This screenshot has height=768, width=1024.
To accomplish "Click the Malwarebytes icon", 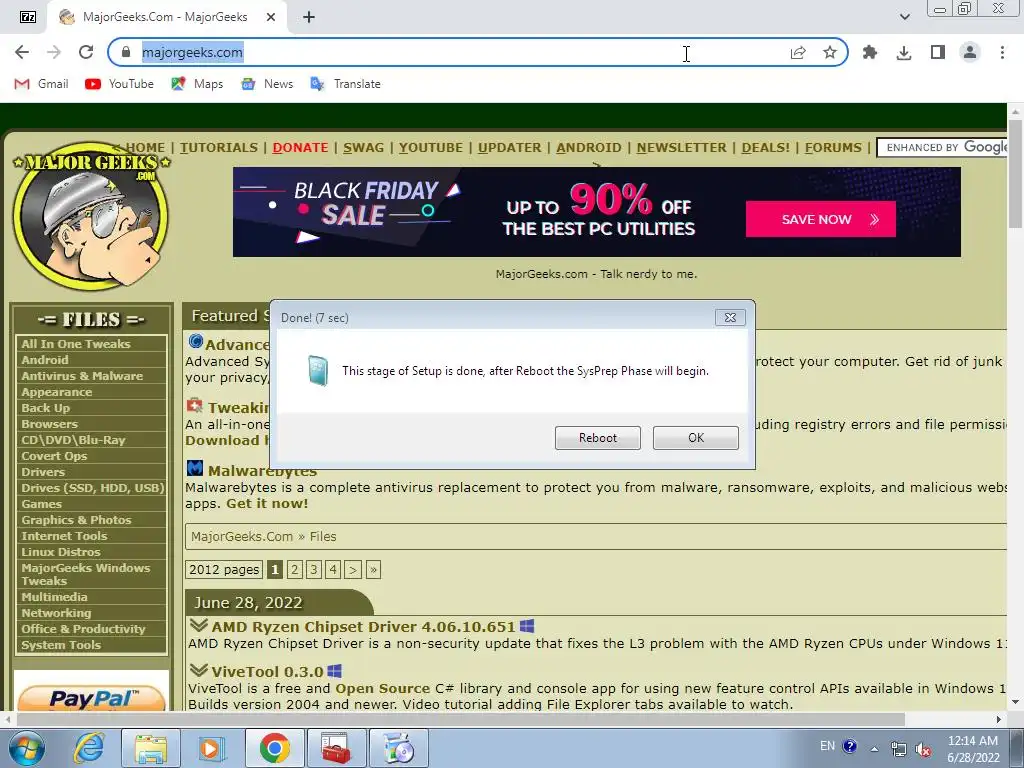I will tap(195, 468).
